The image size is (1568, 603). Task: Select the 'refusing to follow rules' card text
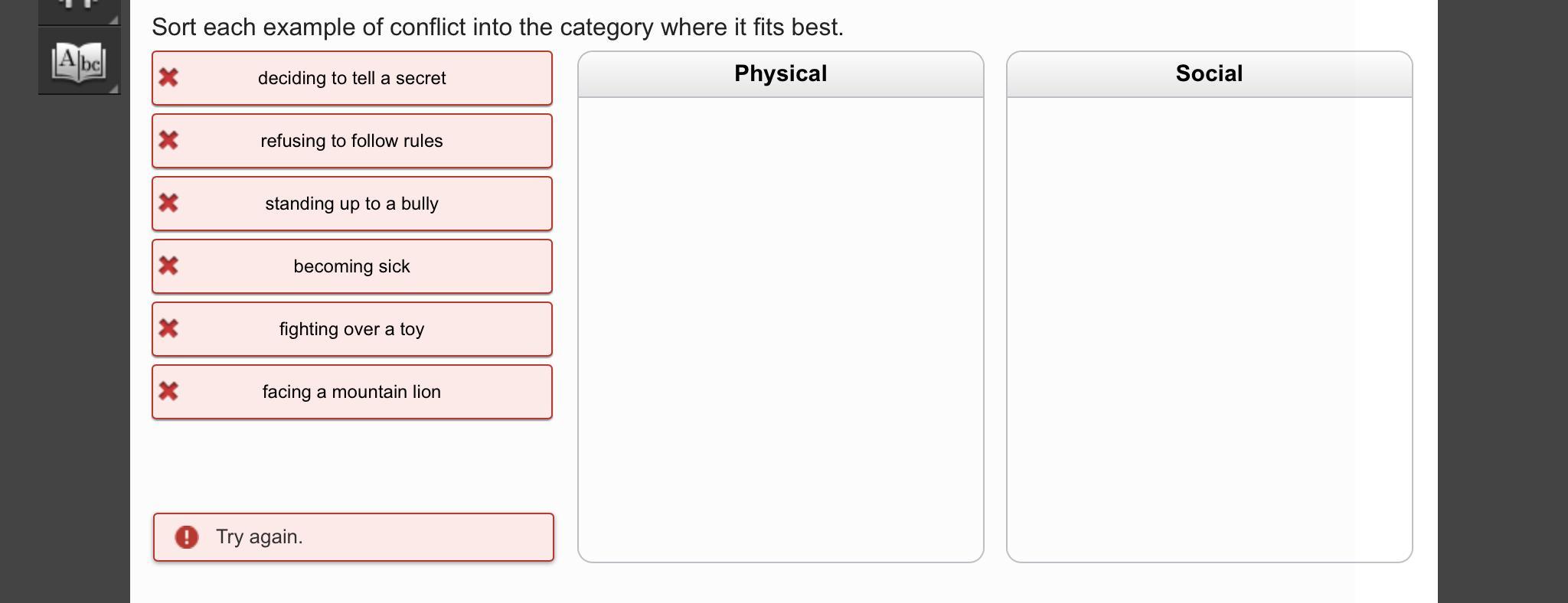[351, 141]
